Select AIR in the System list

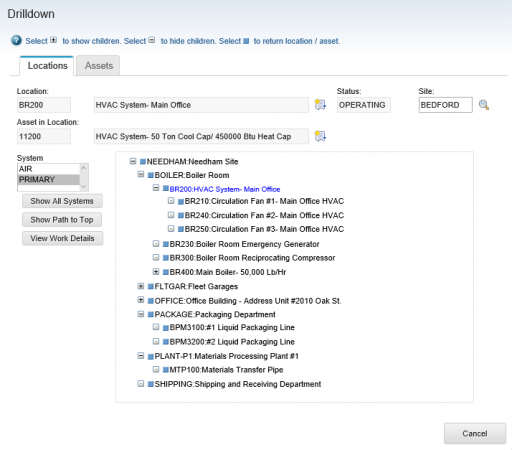click(48, 169)
